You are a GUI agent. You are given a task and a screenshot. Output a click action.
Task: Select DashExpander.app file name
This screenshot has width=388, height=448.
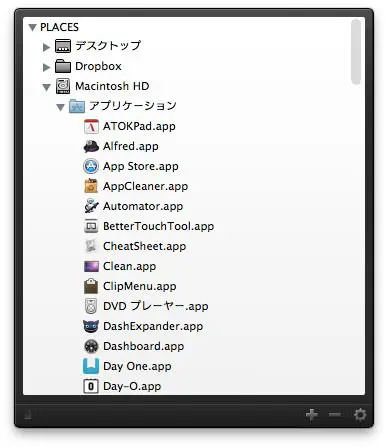(153, 327)
